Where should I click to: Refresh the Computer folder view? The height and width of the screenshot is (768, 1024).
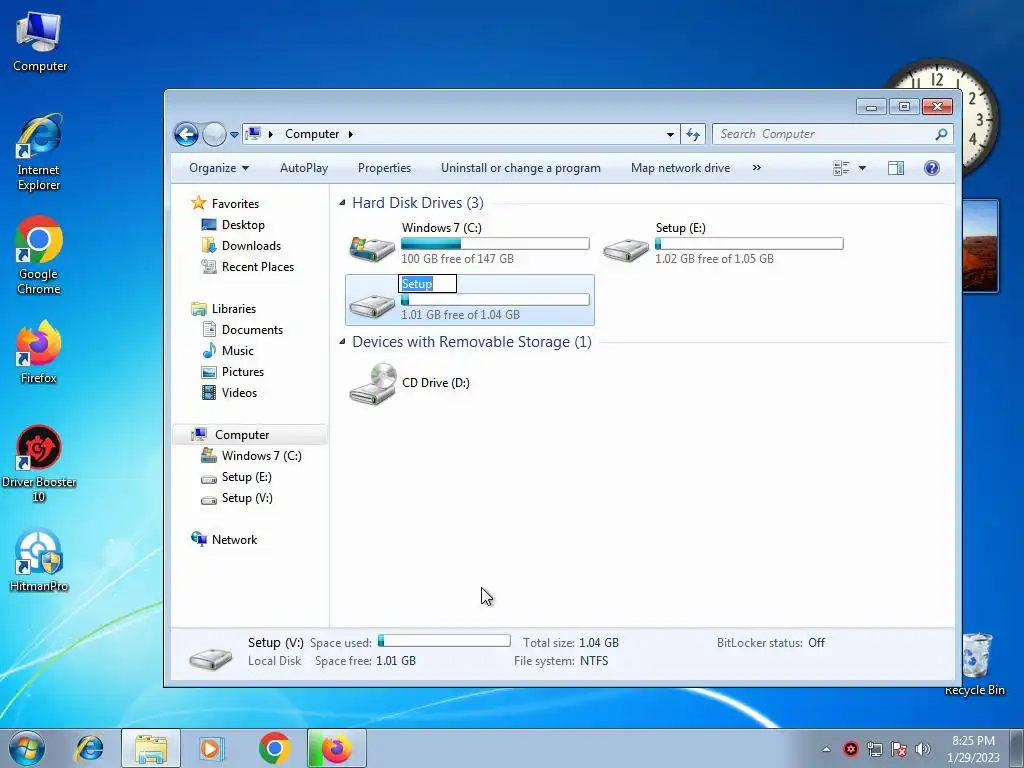point(693,135)
